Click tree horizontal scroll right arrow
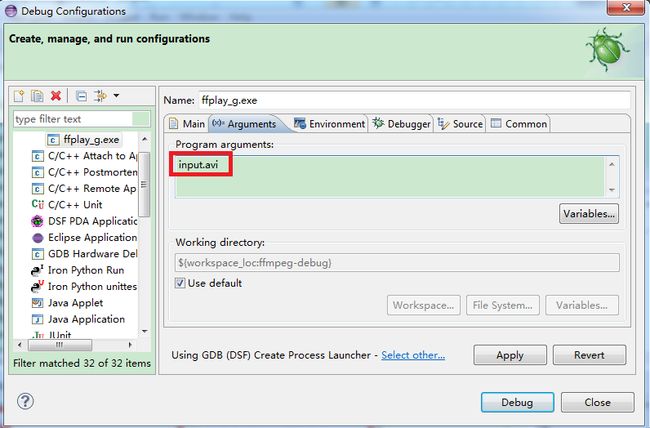This screenshot has width=650, height=428. point(130,345)
